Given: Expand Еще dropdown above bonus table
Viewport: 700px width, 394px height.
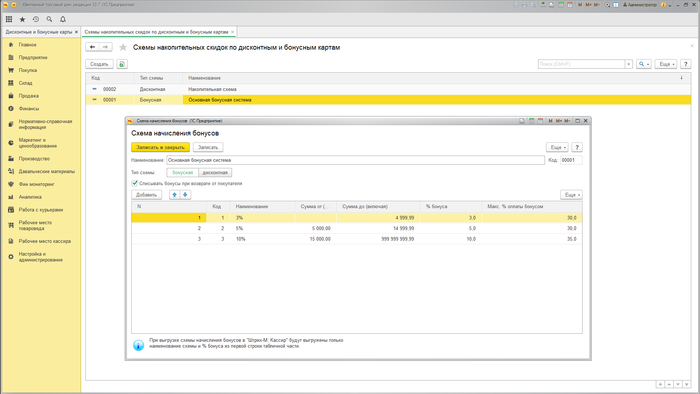Looking at the screenshot, I should tap(571, 195).
